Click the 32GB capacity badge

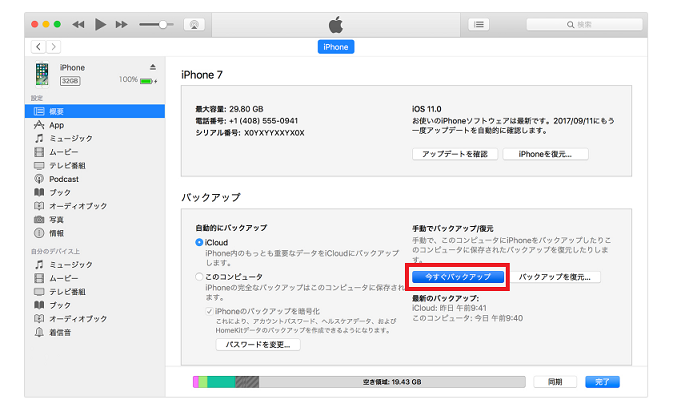tap(70, 81)
